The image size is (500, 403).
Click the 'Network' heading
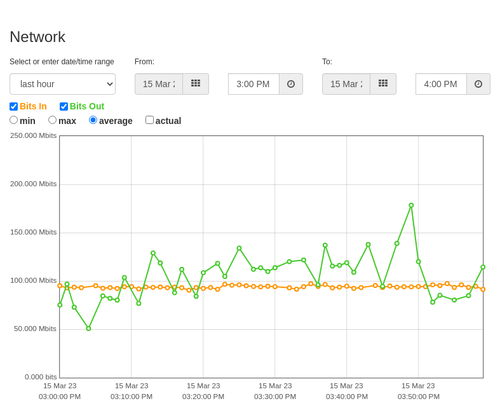pyautogui.click(x=37, y=37)
